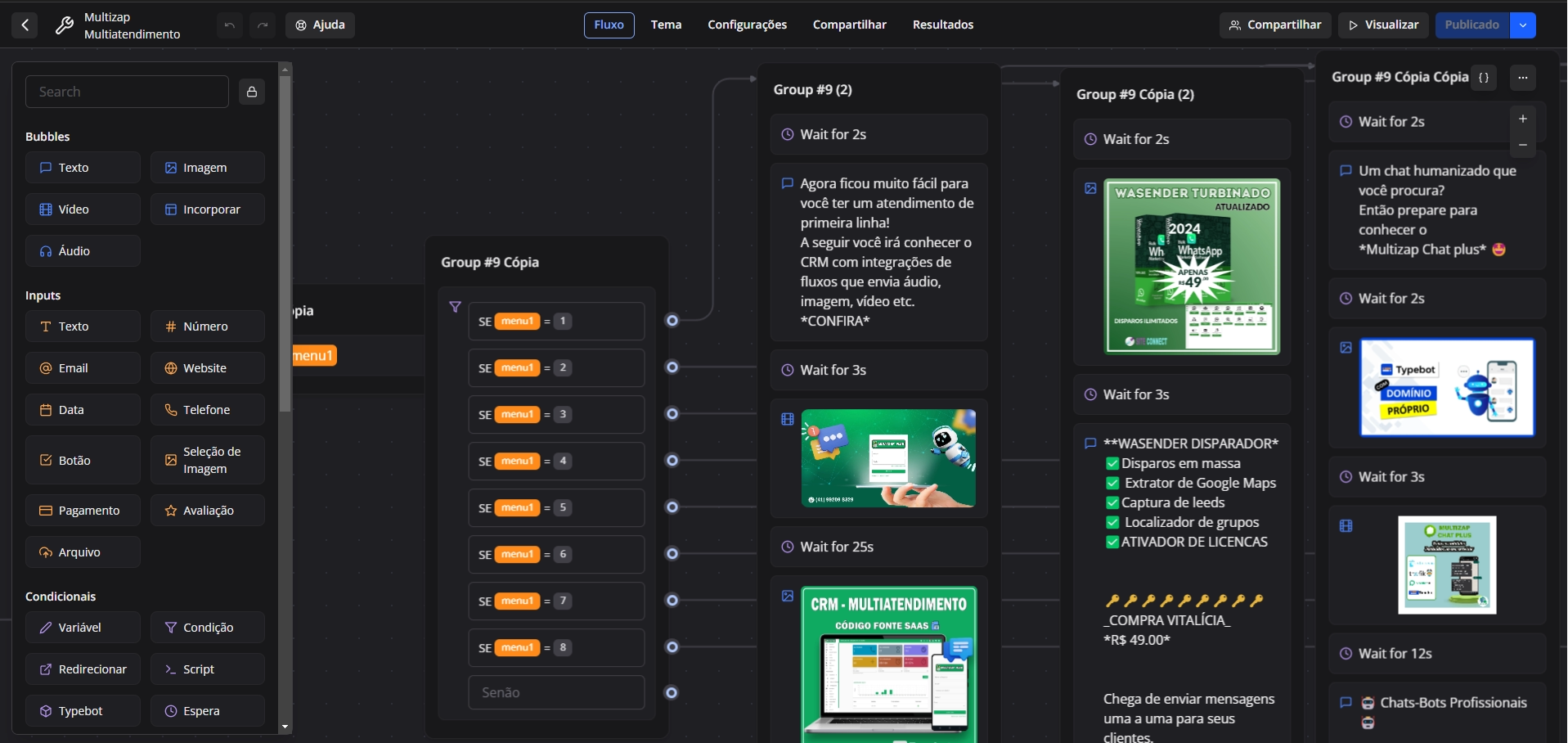
Task: Select the Data input block
Action: 83,410
